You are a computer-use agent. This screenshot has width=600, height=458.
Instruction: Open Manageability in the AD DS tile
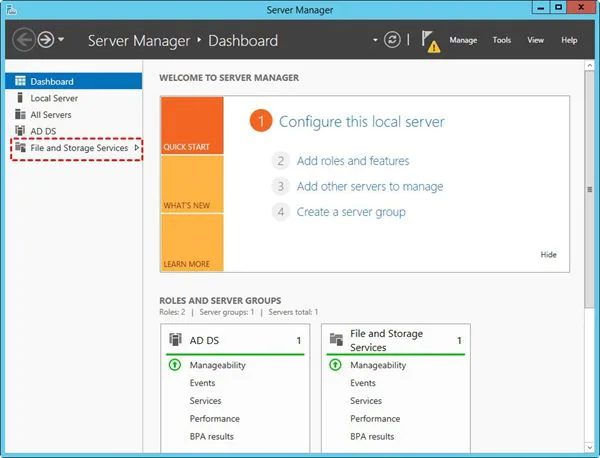pyautogui.click(x=217, y=365)
